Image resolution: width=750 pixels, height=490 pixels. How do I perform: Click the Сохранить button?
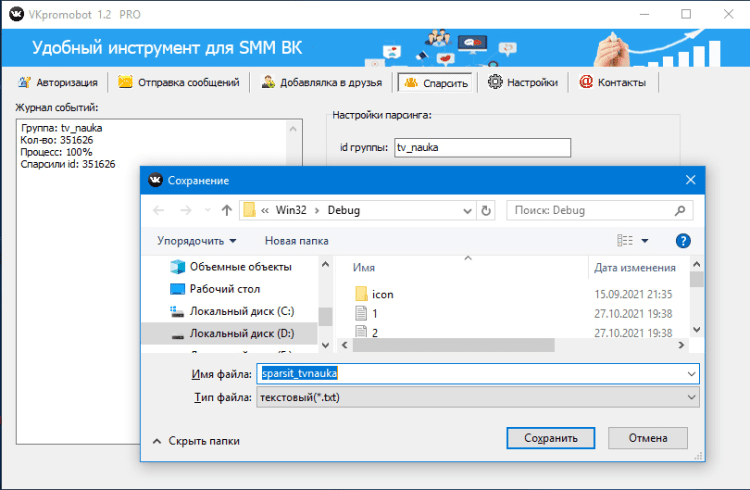coord(551,438)
